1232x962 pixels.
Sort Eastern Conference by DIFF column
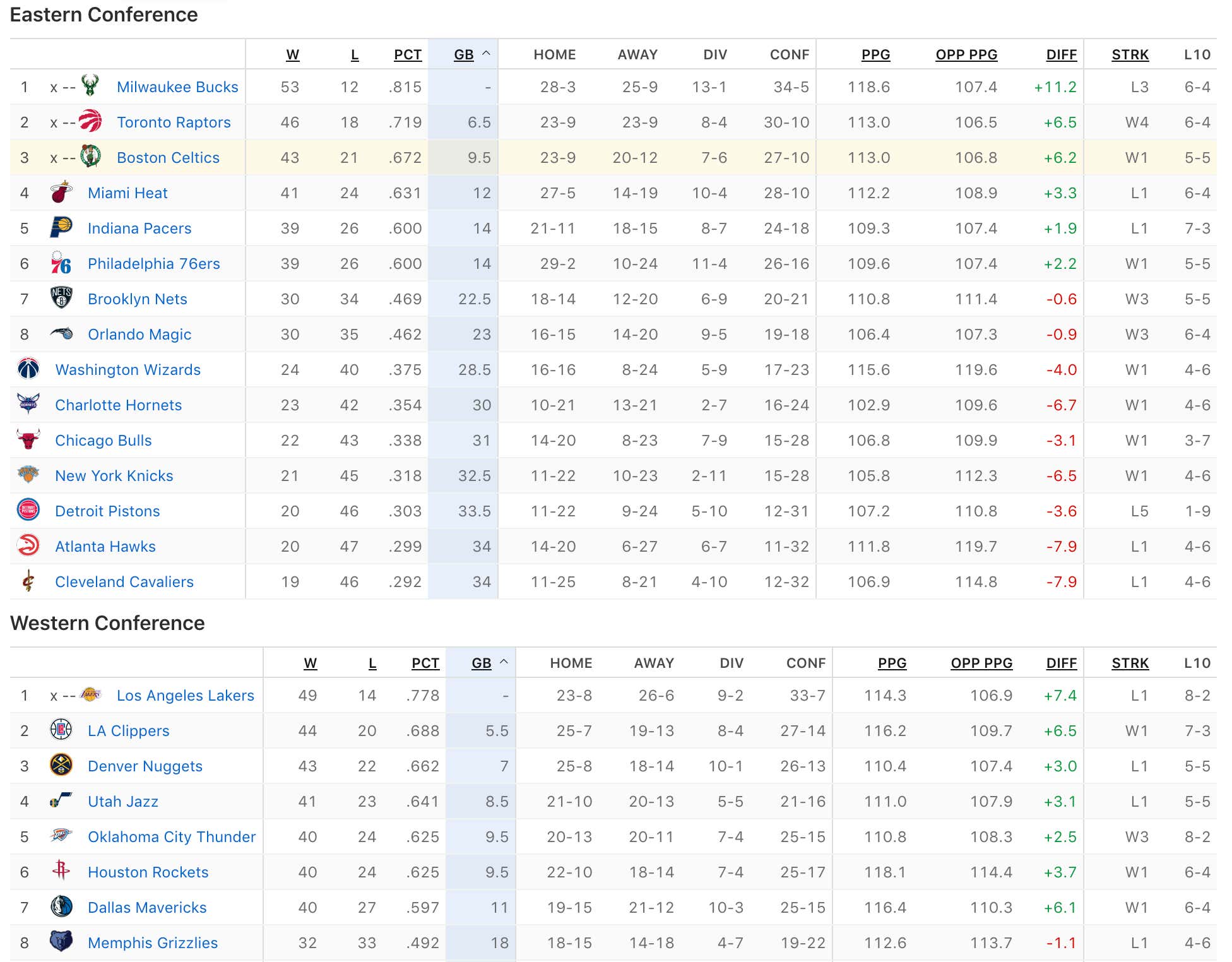[x=1062, y=55]
